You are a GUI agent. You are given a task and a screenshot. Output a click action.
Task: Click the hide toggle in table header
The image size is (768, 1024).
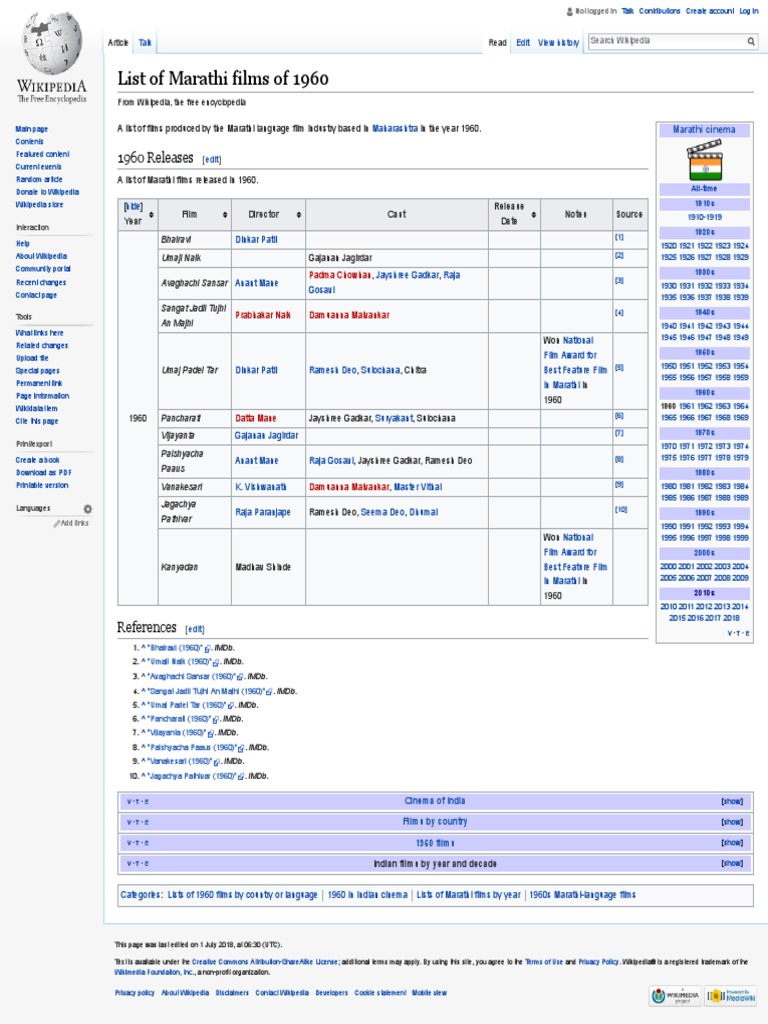click(x=133, y=206)
